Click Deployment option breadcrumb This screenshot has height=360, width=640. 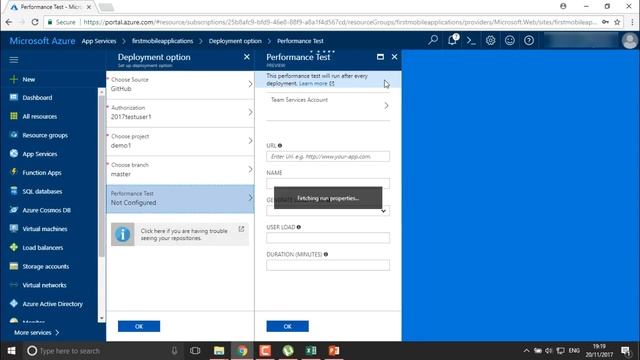click(x=235, y=41)
